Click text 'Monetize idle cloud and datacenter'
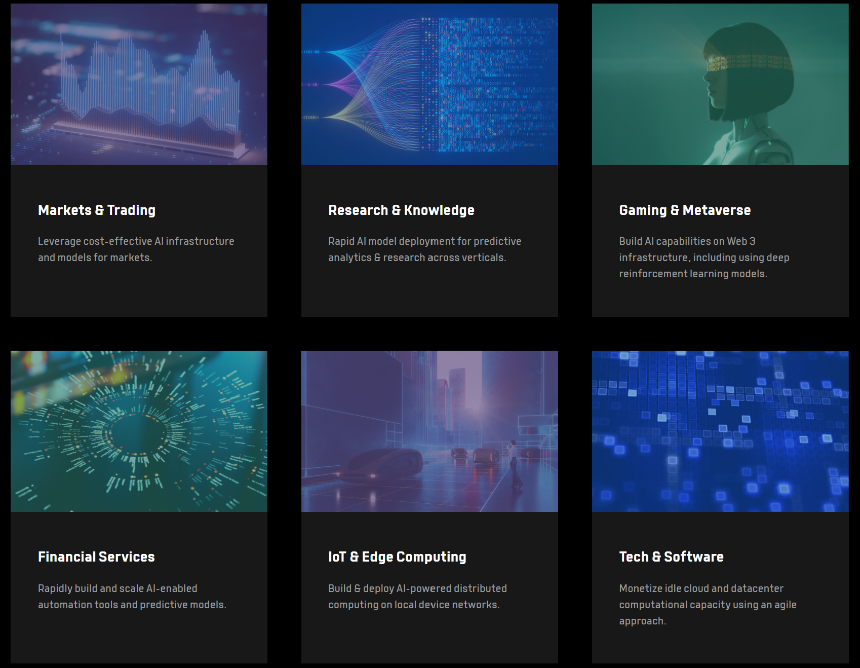This screenshot has width=860, height=668. tap(701, 588)
